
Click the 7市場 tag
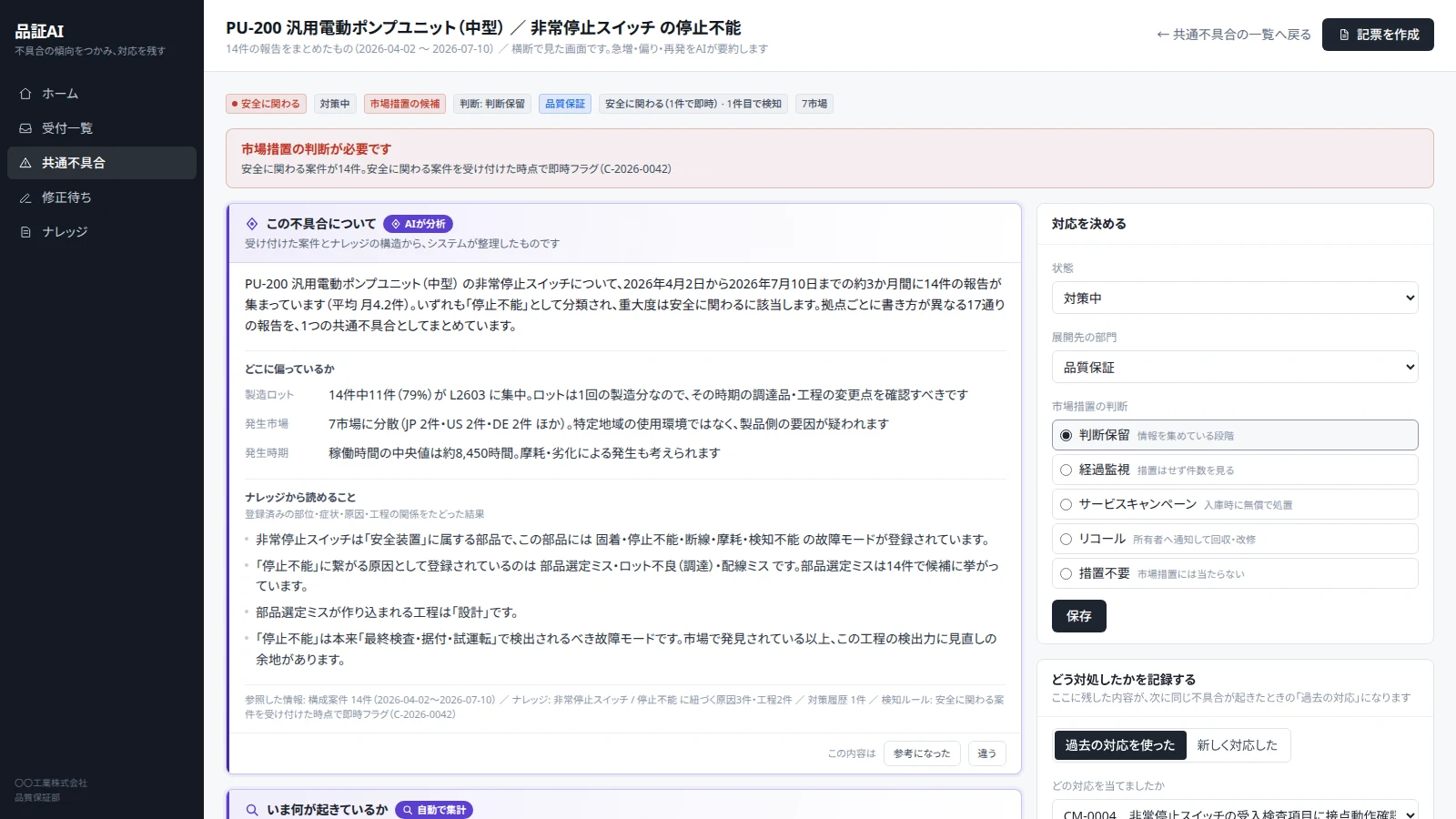(x=814, y=104)
